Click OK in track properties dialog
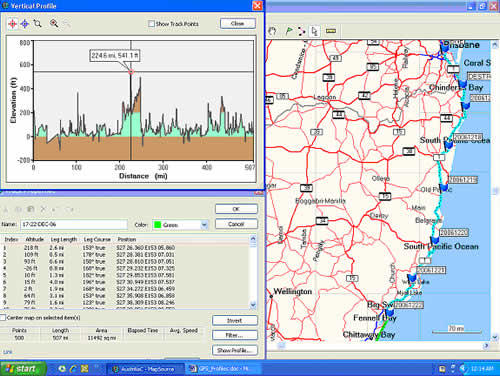The width and height of the screenshot is (500, 376). [236, 209]
